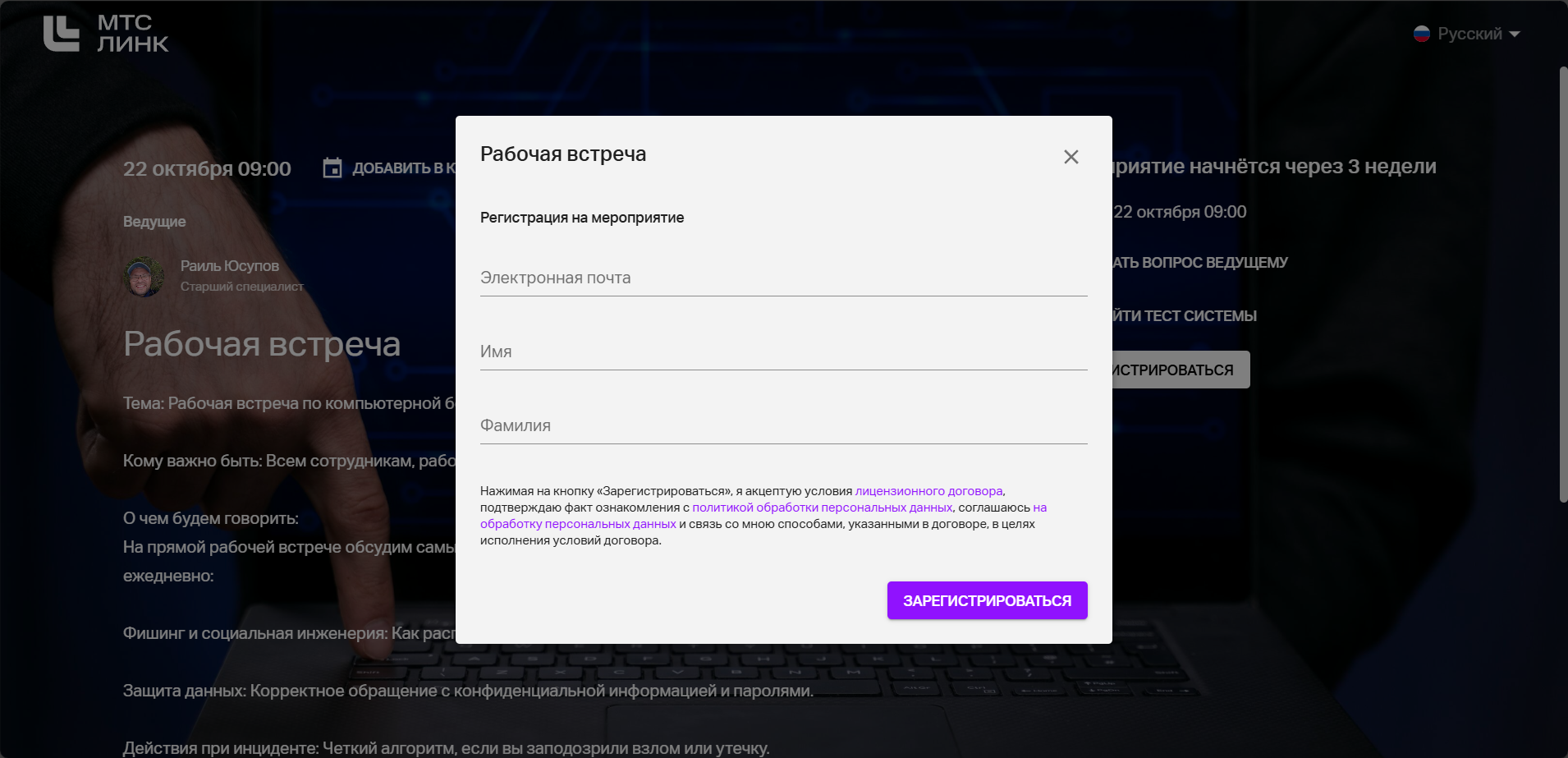Viewport: 1568px width, 758px height.
Task: Open the language dropdown arrow
Action: pos(1515,34)
